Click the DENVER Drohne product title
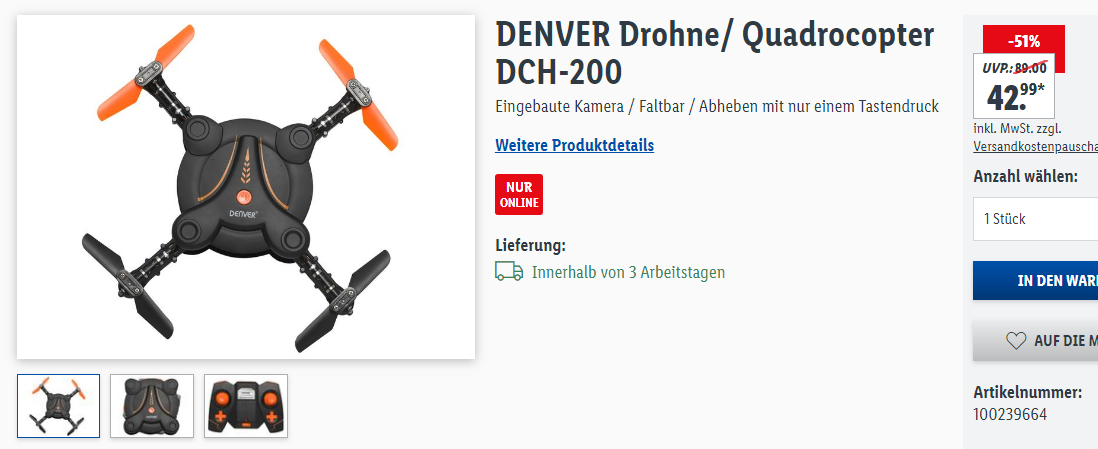 click(x=714, y=53)
